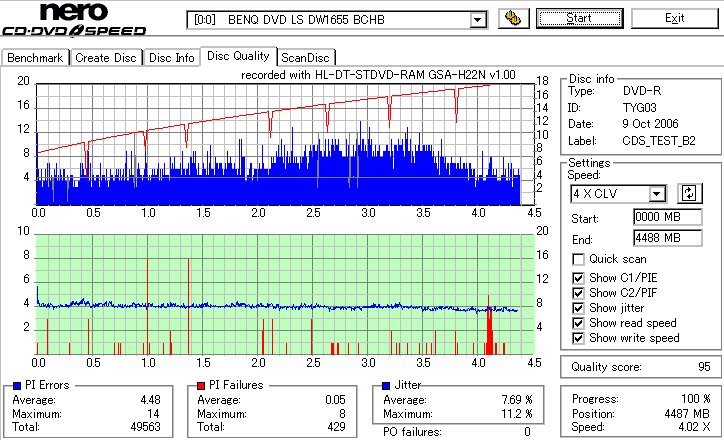The height and width of the screenshot is (441, 724).
Task: Click the Jitter average 7.69 %
Action: click(517, 400)
